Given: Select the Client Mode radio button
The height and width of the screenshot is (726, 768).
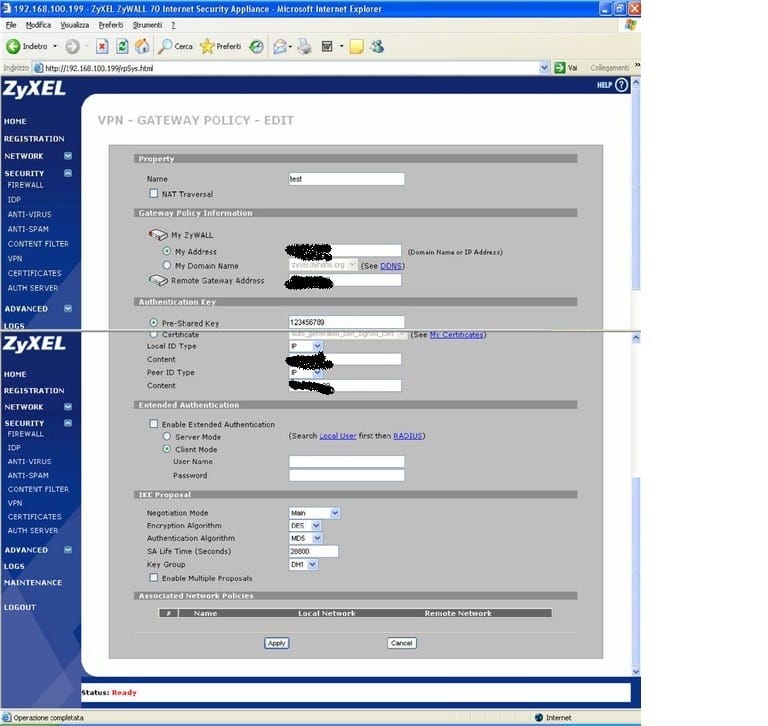Looking at the screenshot, I should pos(167,449).
